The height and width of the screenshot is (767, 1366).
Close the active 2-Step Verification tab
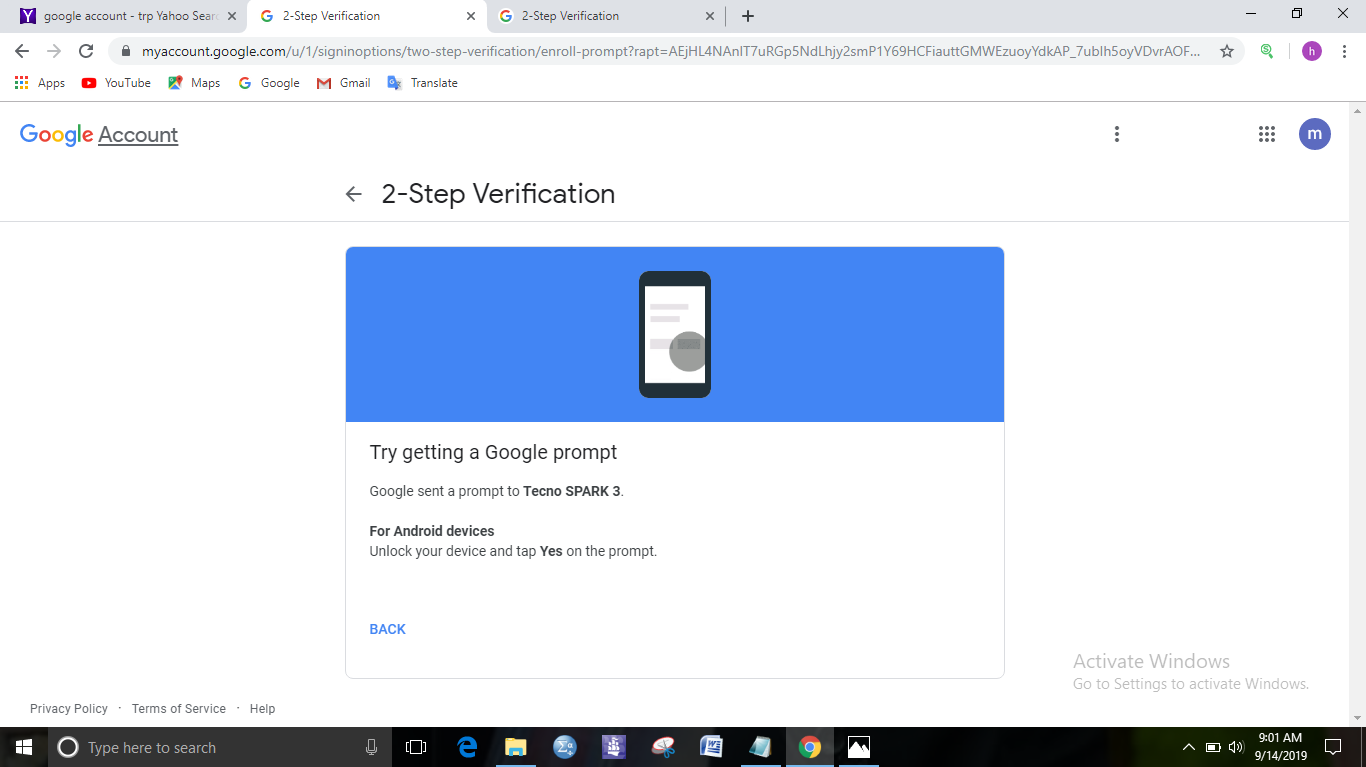[x=471, y=16]
